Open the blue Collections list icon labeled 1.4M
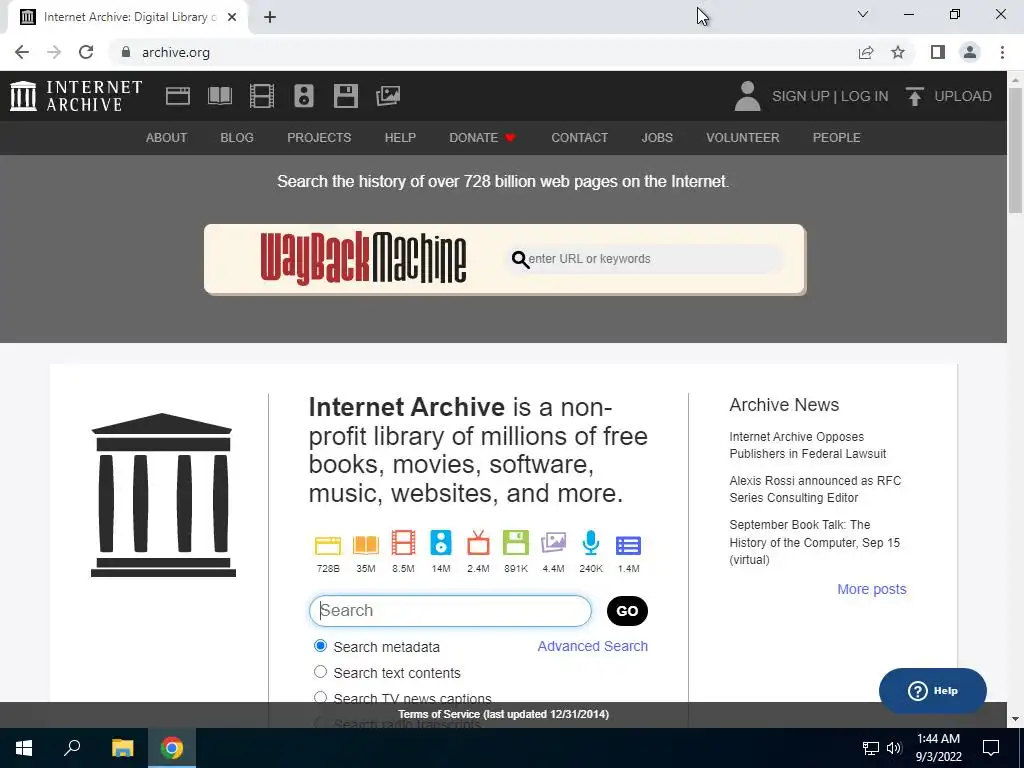 tap(628, 545)
